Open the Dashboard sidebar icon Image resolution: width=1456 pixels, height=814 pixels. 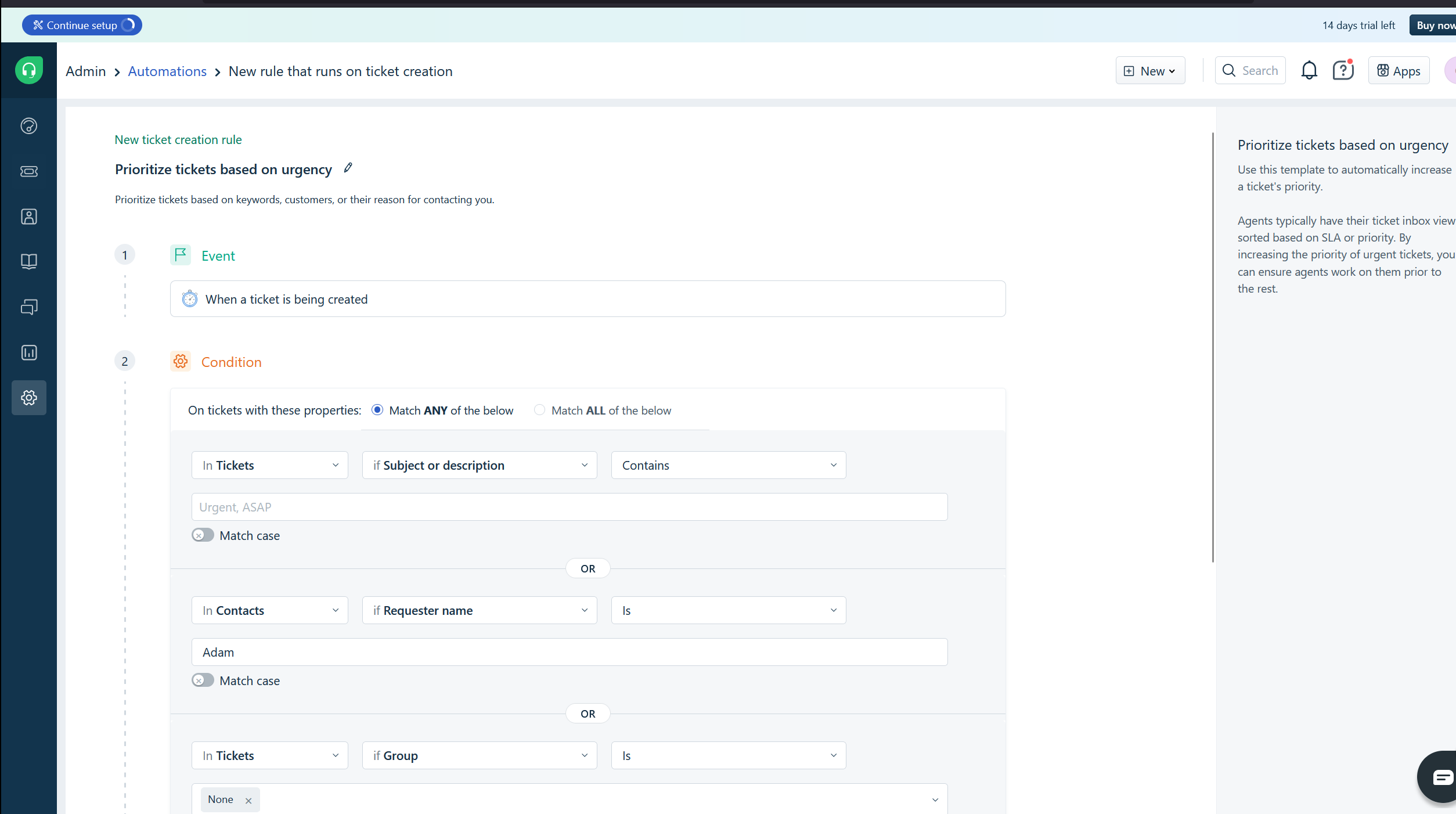(x=28, y=126)
